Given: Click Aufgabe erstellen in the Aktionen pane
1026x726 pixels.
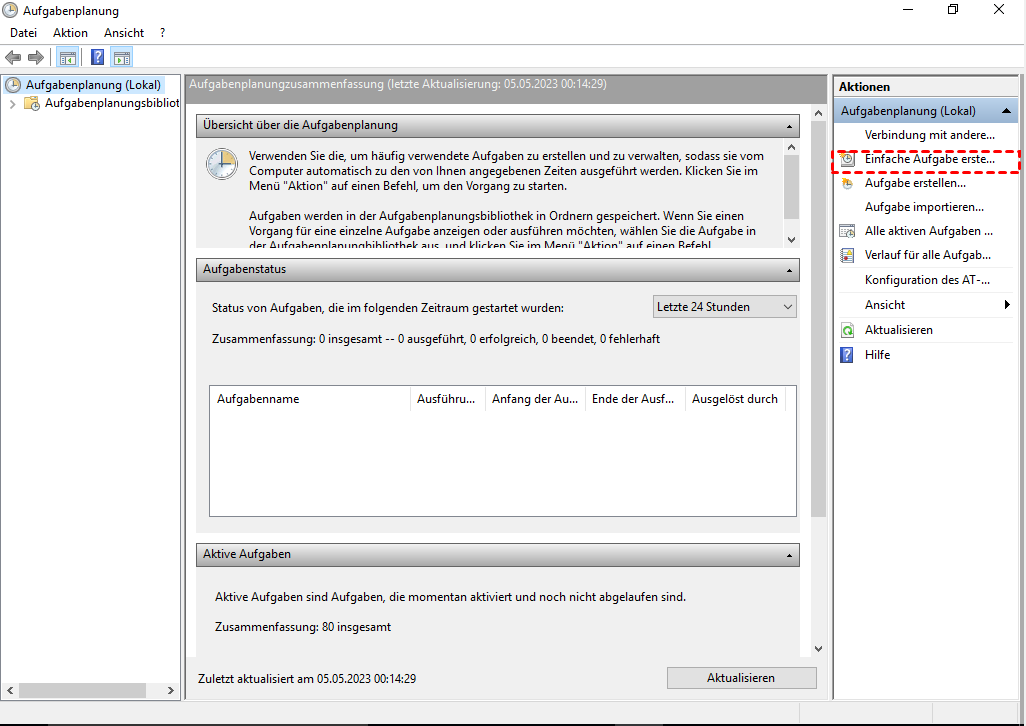Looking at the screenshot, I should pyautogui.click(x=914, y=184).
